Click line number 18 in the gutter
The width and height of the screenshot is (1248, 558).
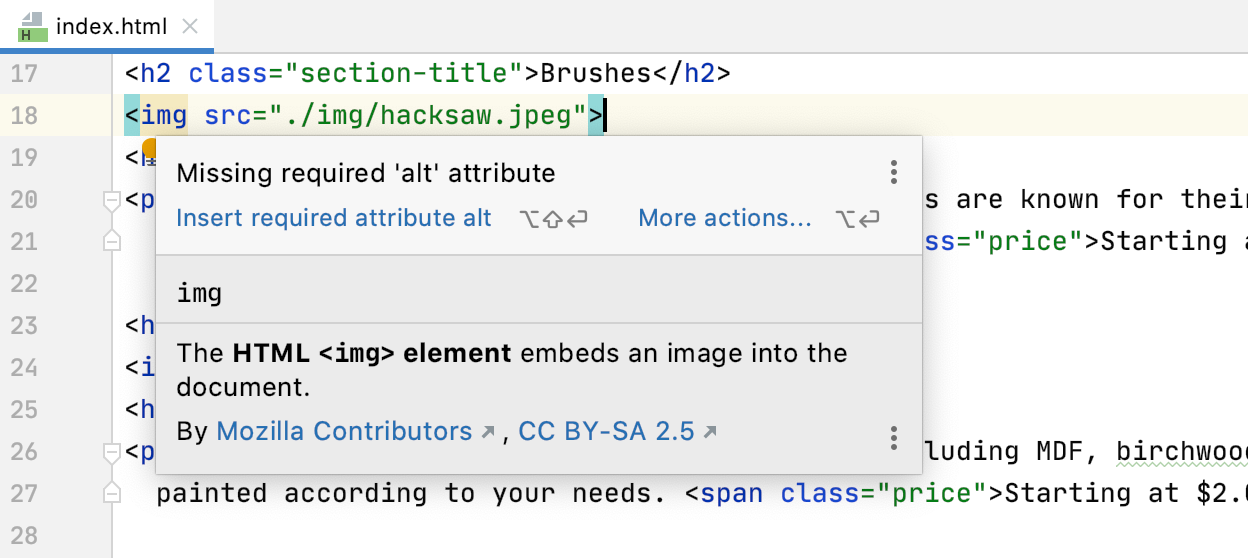point(23,115)
